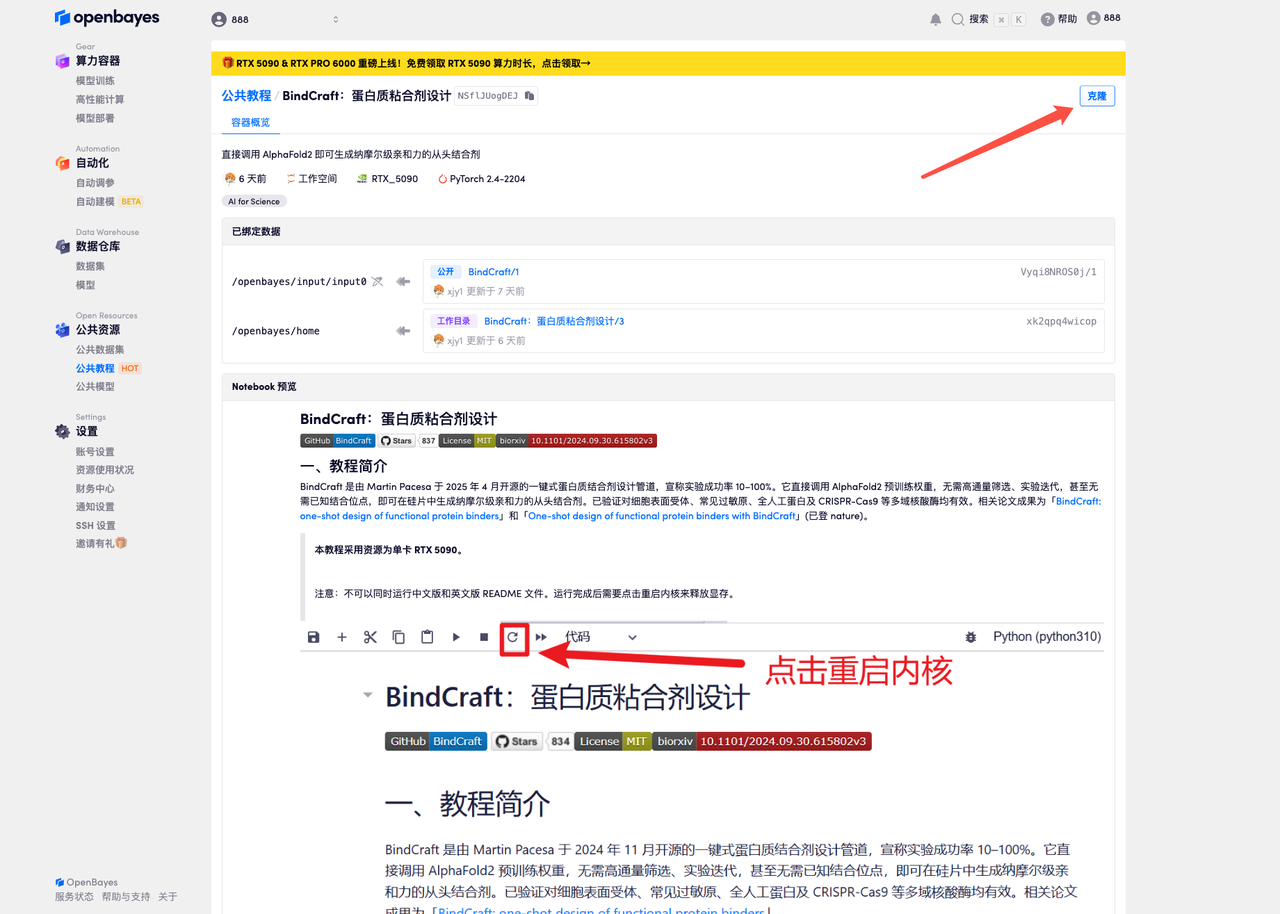Interrupt the kernel with stop icon
1280x914 pixels.
pyautogui.click(x=484, y=637)
